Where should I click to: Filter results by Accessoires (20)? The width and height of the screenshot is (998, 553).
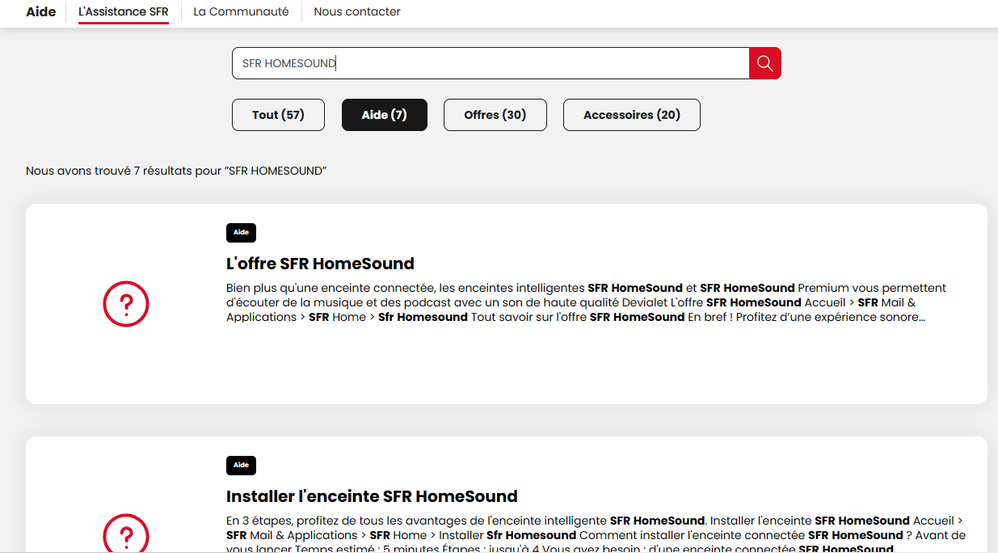pyautogui.click(x=631, y=115)
